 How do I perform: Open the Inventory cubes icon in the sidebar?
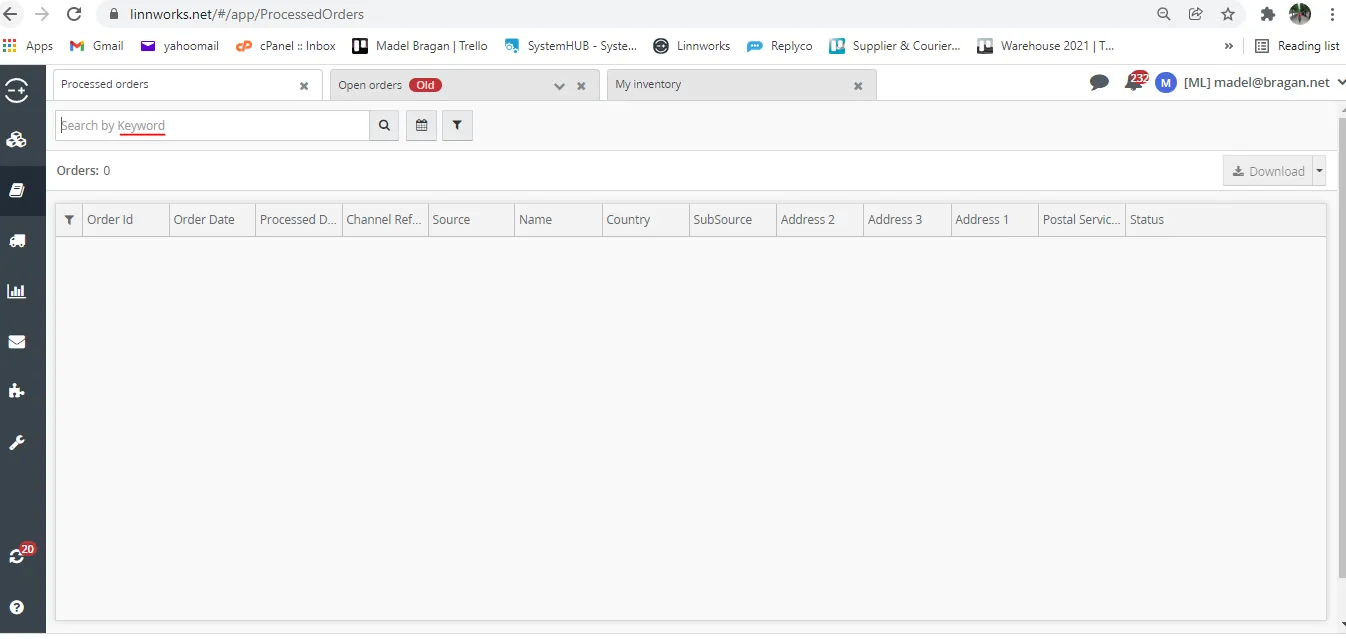pos(17,140)
